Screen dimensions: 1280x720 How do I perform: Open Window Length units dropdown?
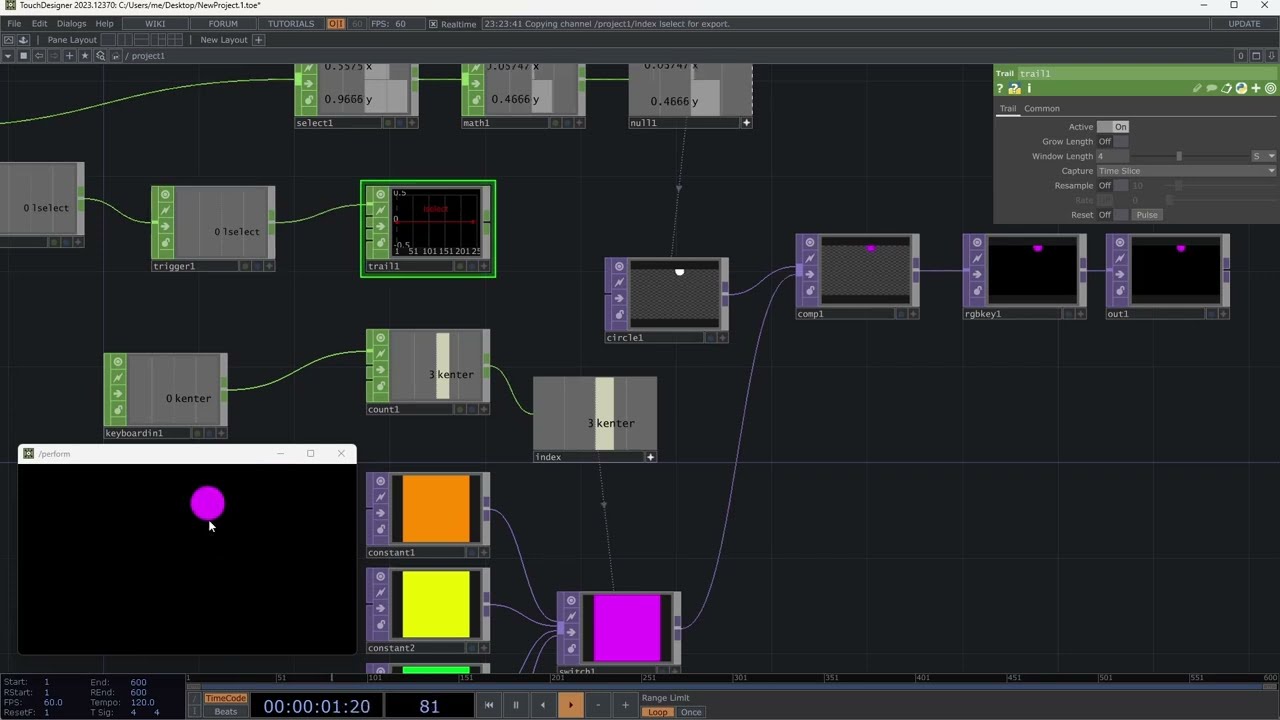(1264, 156)
